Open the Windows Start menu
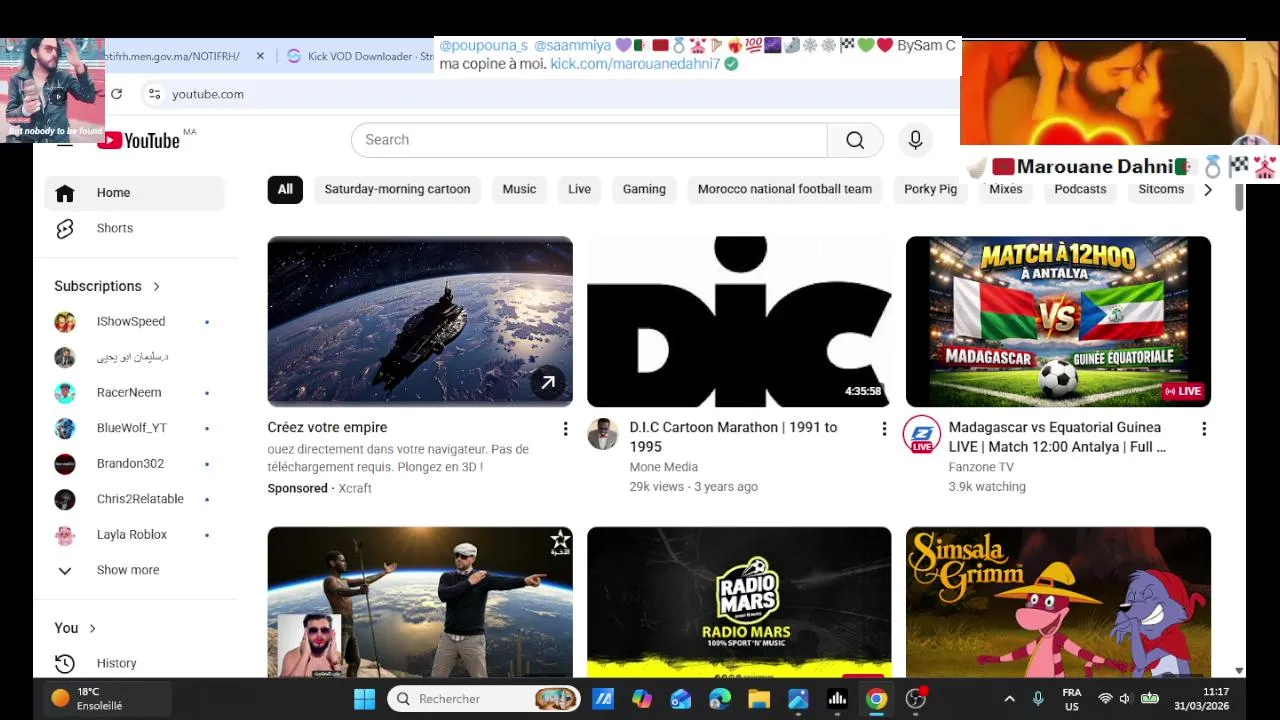This screenshot has height=720, width=1280. coord(364,699)
